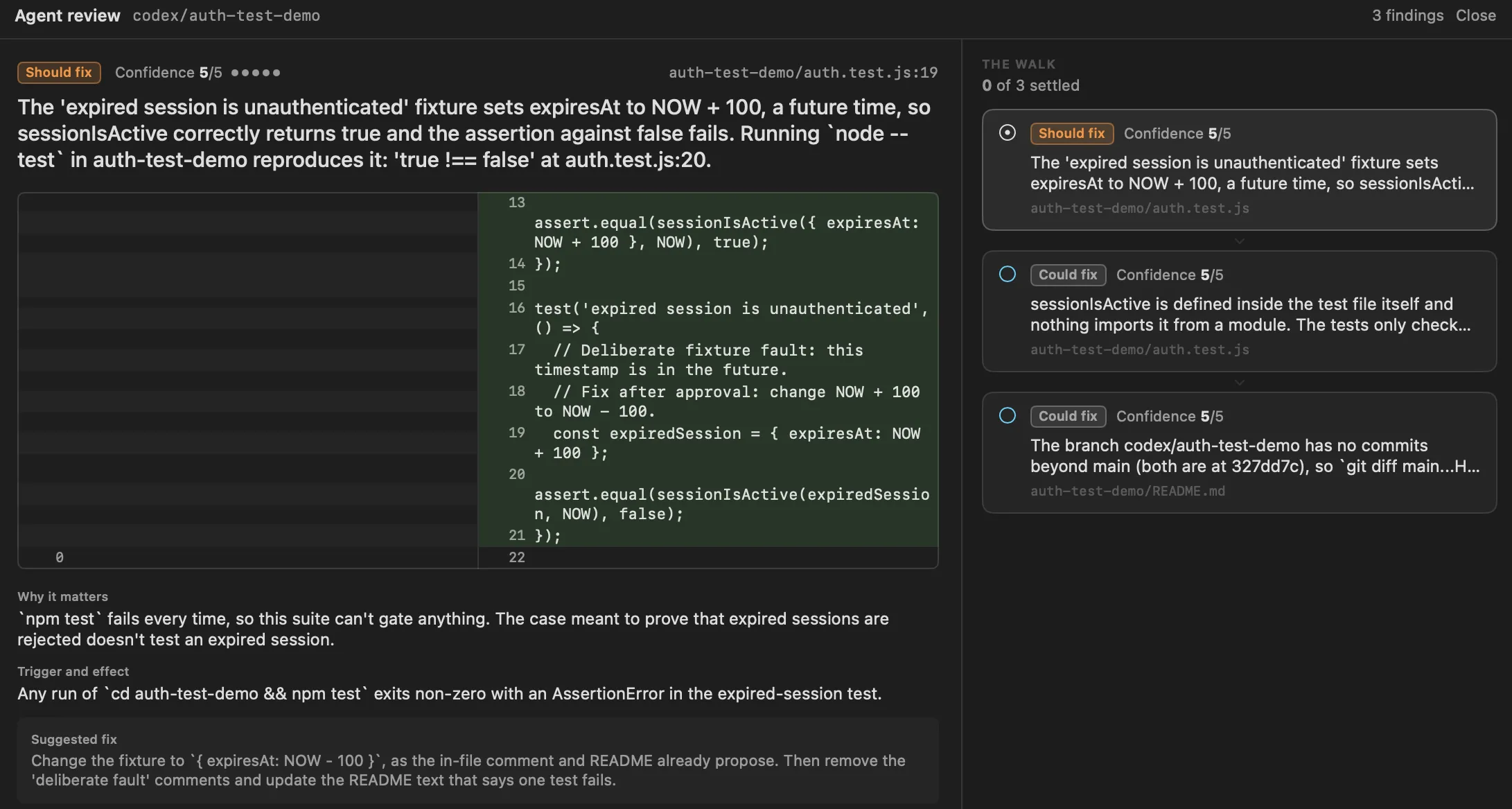Click 'Confidence 5/5' on the third Walk card

(1170, 416)
